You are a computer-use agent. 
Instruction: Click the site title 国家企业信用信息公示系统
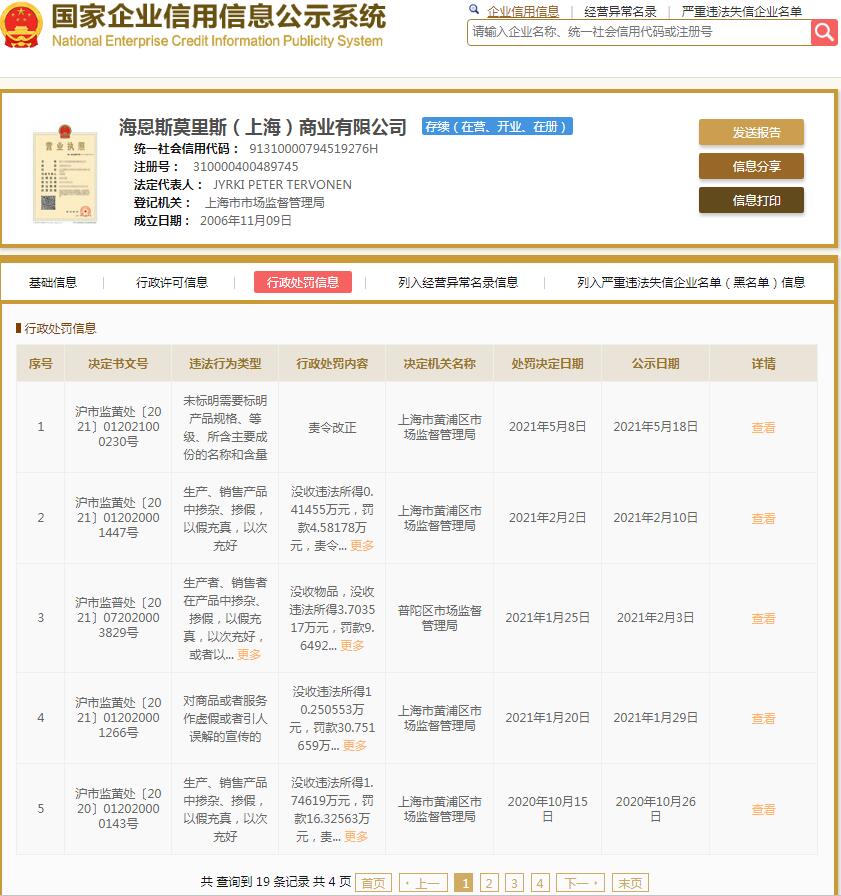(219, 16)
